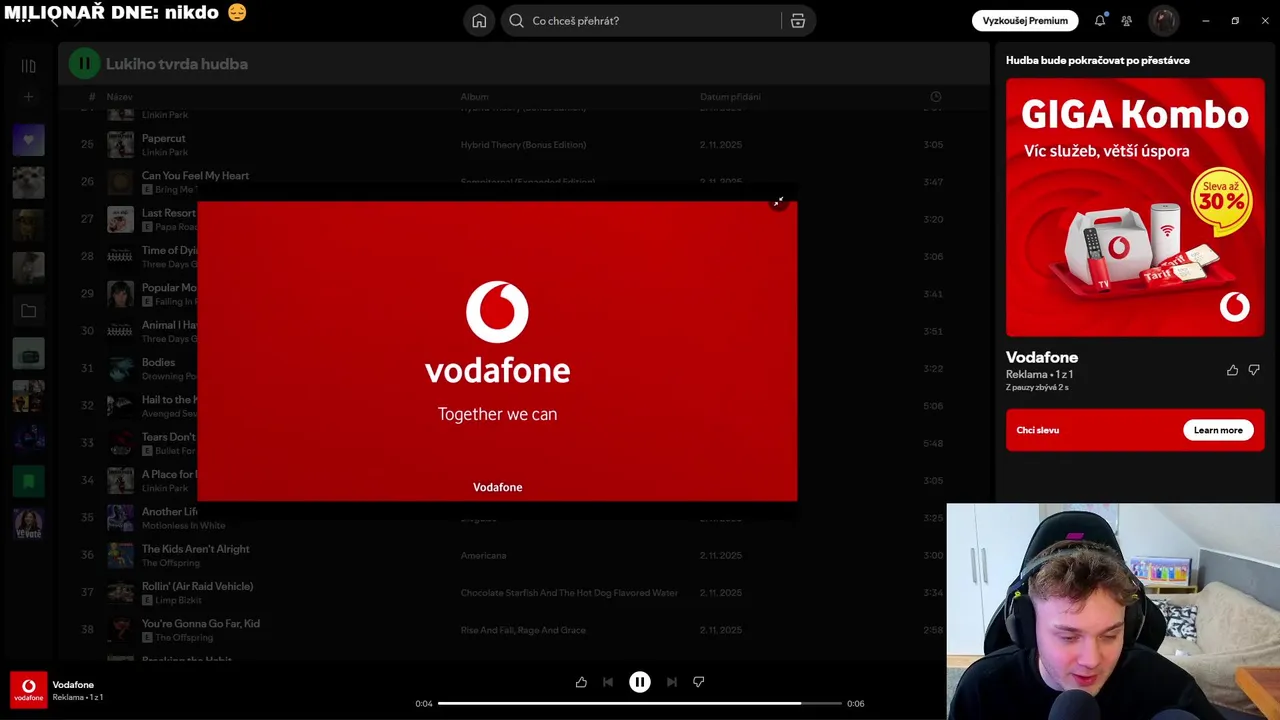Open Vodafone title in right panel
Screen dimensions: 1280x720
(x=1042, y=357)
